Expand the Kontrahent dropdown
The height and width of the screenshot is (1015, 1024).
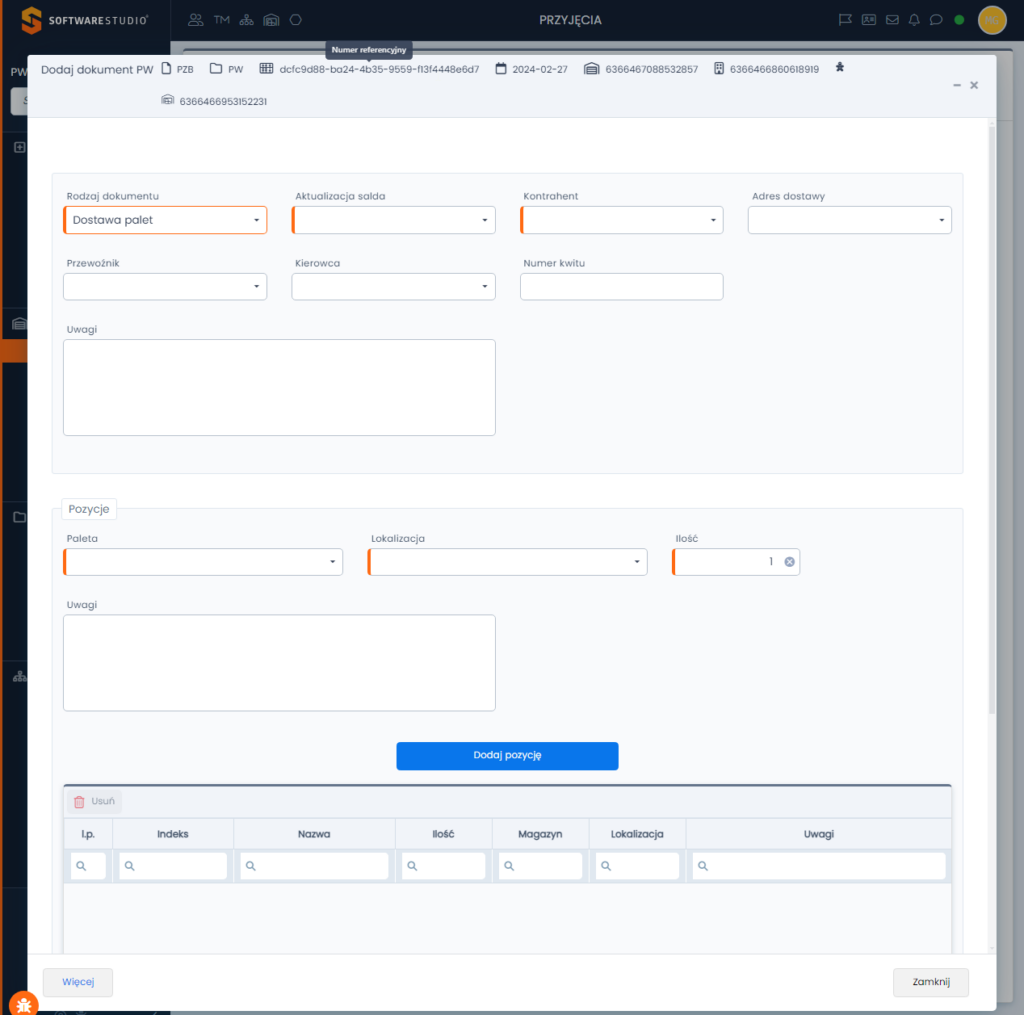(x=621, y=220)
